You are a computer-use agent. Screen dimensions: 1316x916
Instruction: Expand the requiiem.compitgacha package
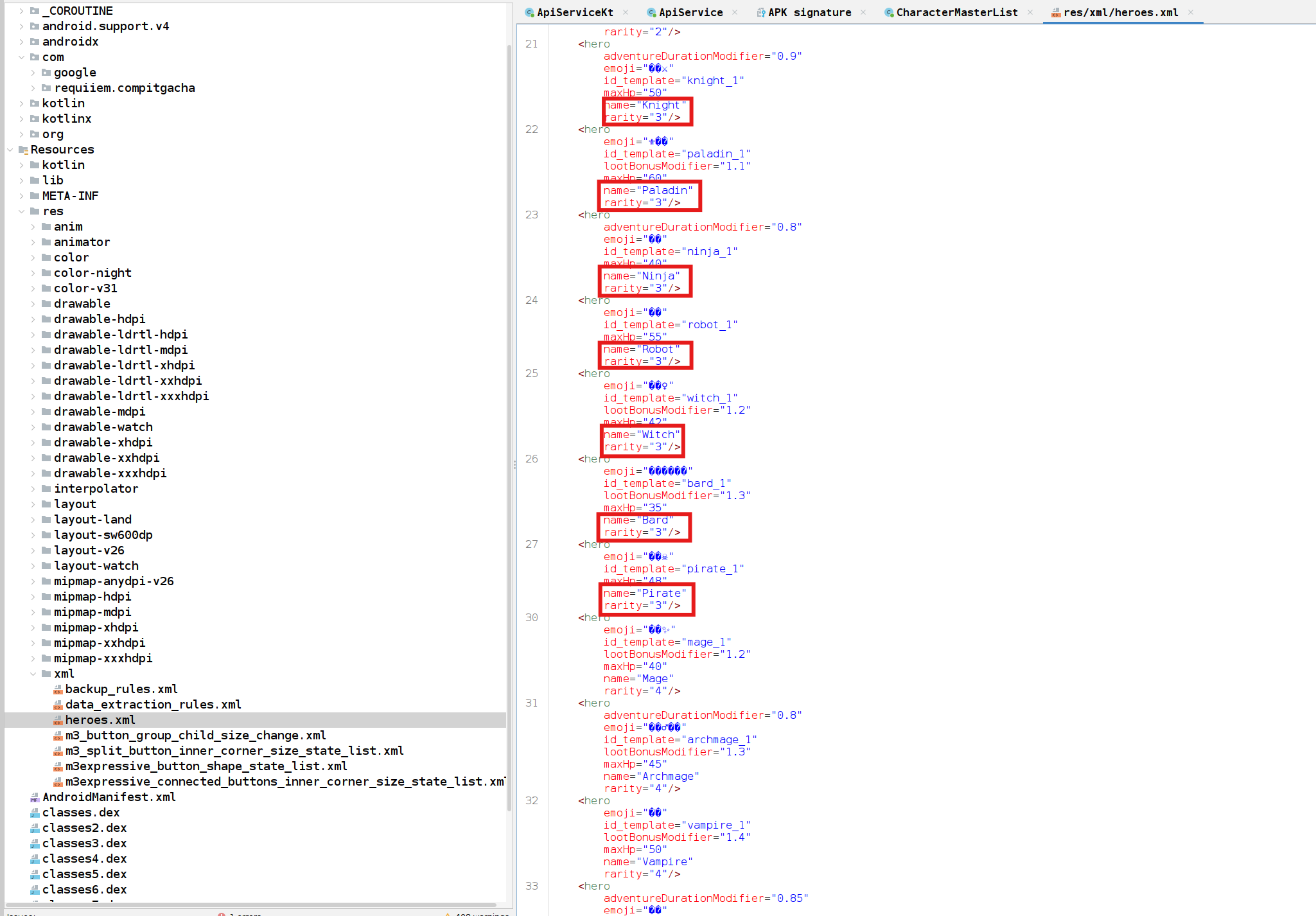(x=33, y=87)
